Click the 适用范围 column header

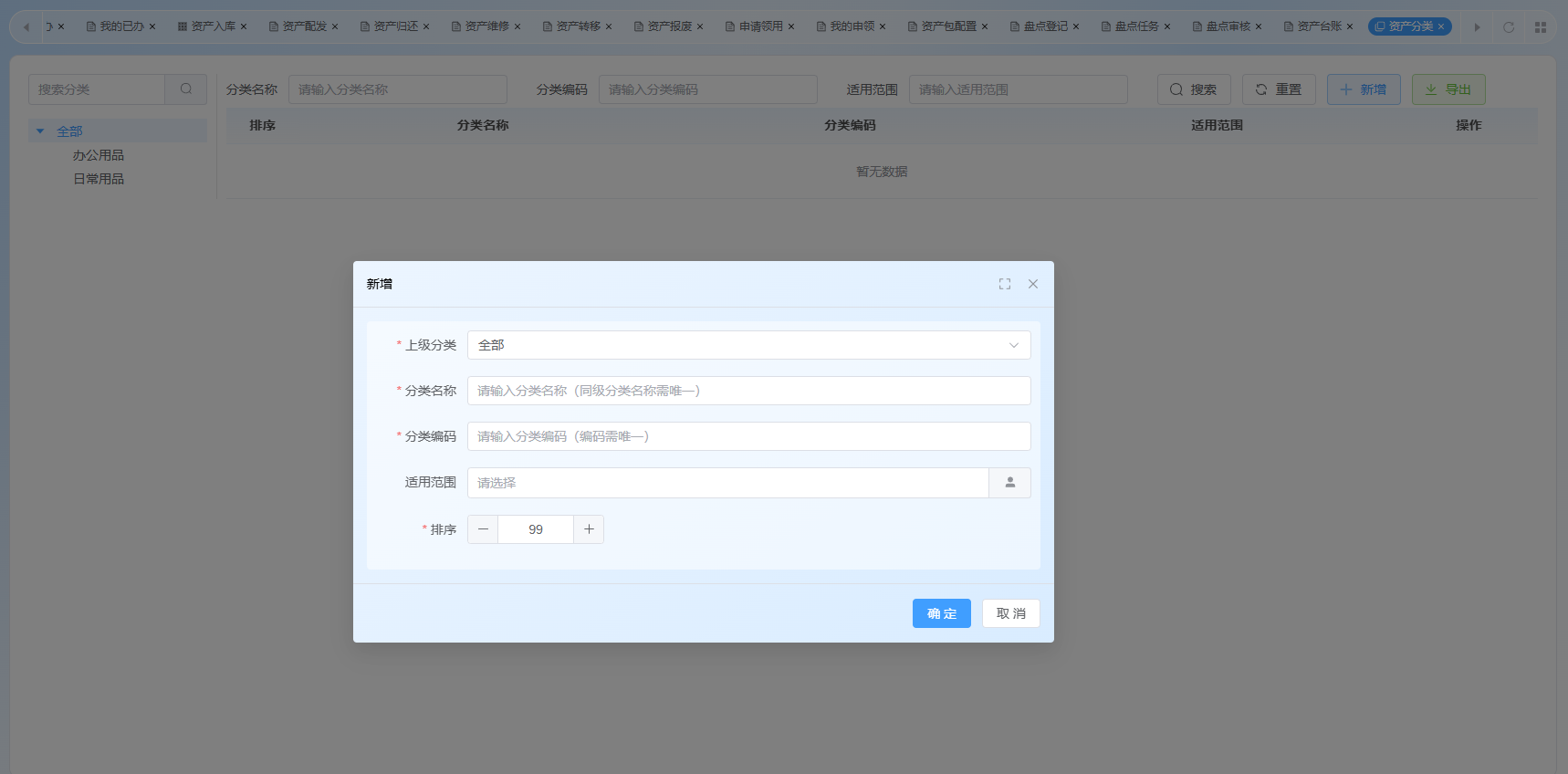pos(1217,125)
